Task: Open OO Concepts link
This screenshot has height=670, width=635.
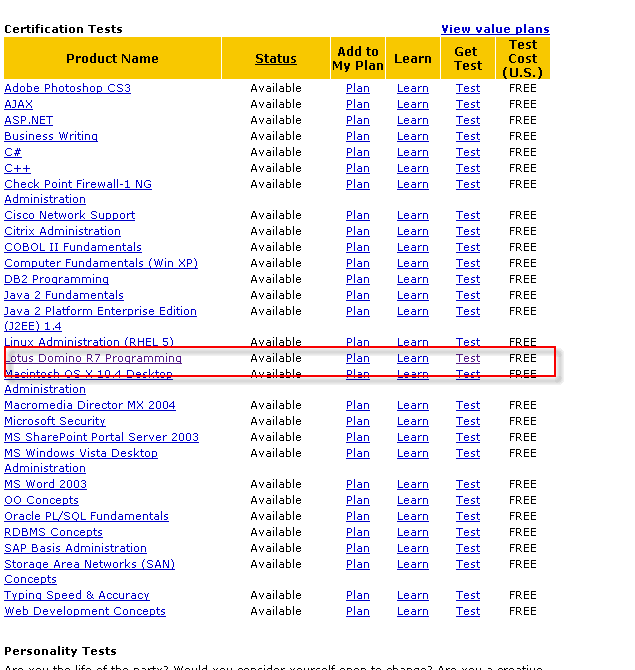Action: 41,500
